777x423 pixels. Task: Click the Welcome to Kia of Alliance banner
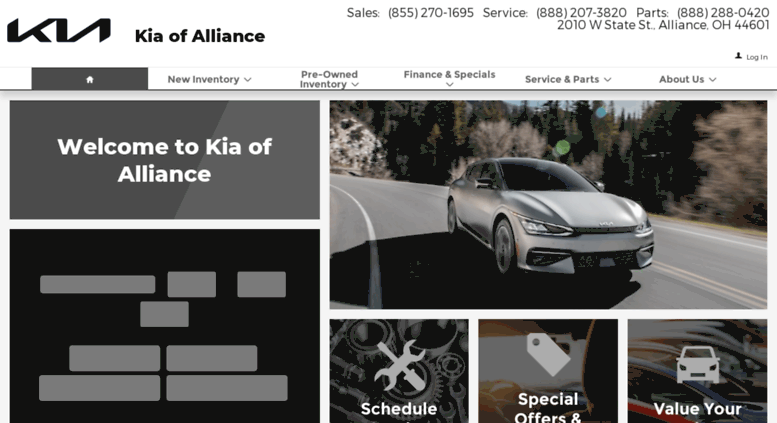click(165, 160)
